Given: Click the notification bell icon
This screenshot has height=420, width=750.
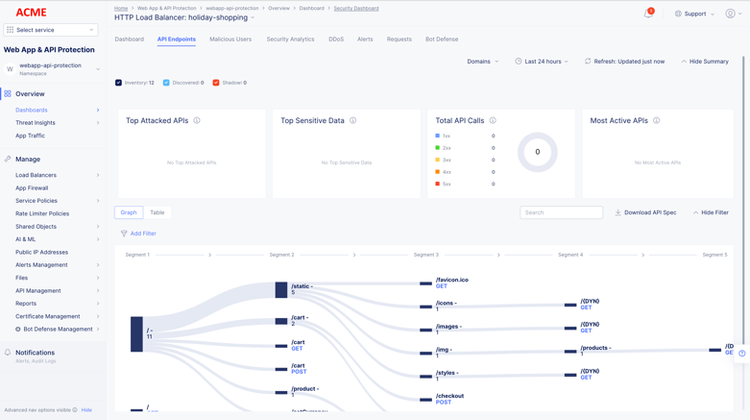Looking at the screenshot, I should tap(648, 14).
